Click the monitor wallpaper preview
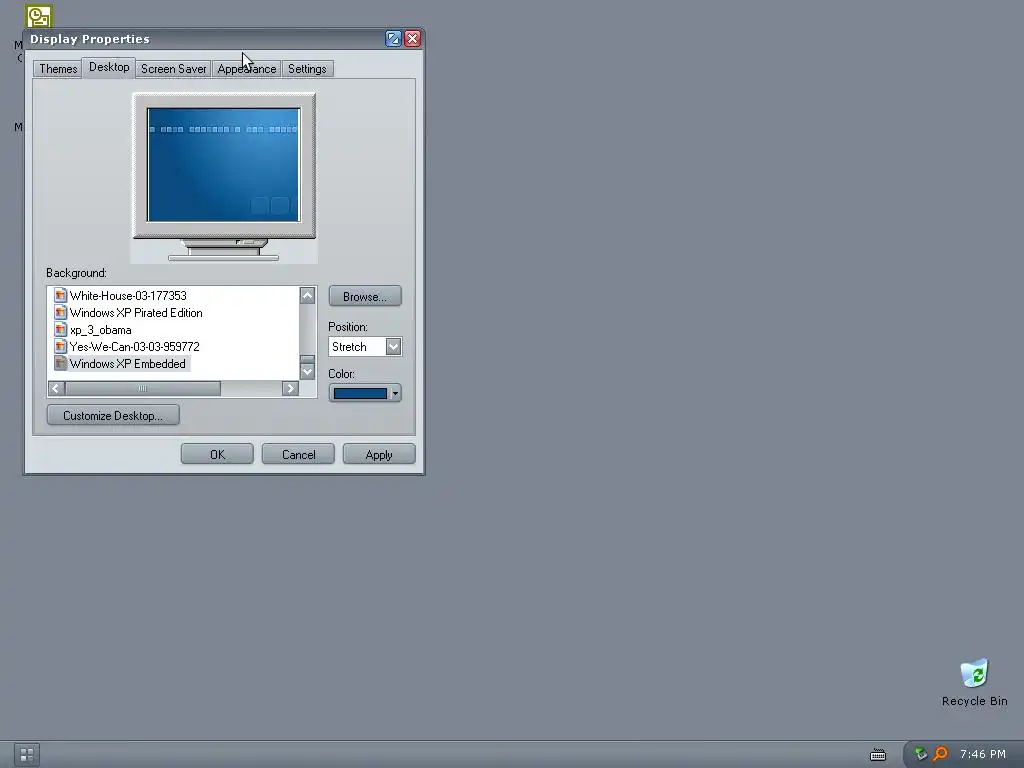This screenshot has width=1024, height=768. [223, 165]
